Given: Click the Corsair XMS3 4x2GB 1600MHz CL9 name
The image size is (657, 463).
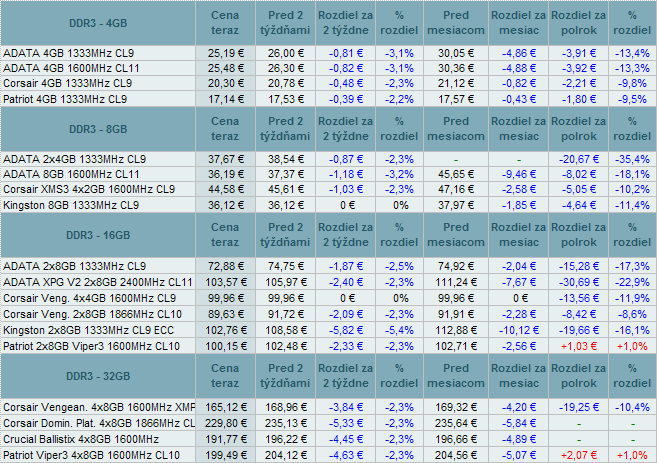Looking at the screenshot, I should click(x=89, y=189).
